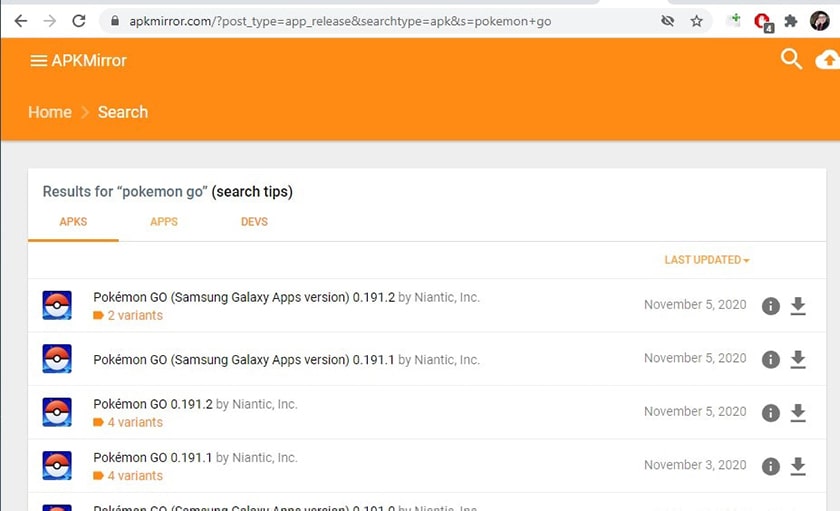Go to Home breadcrumb link
Image resolution: width=840 pixels, height=511 pixels.
pyautogui.click(x=49, y=112)
